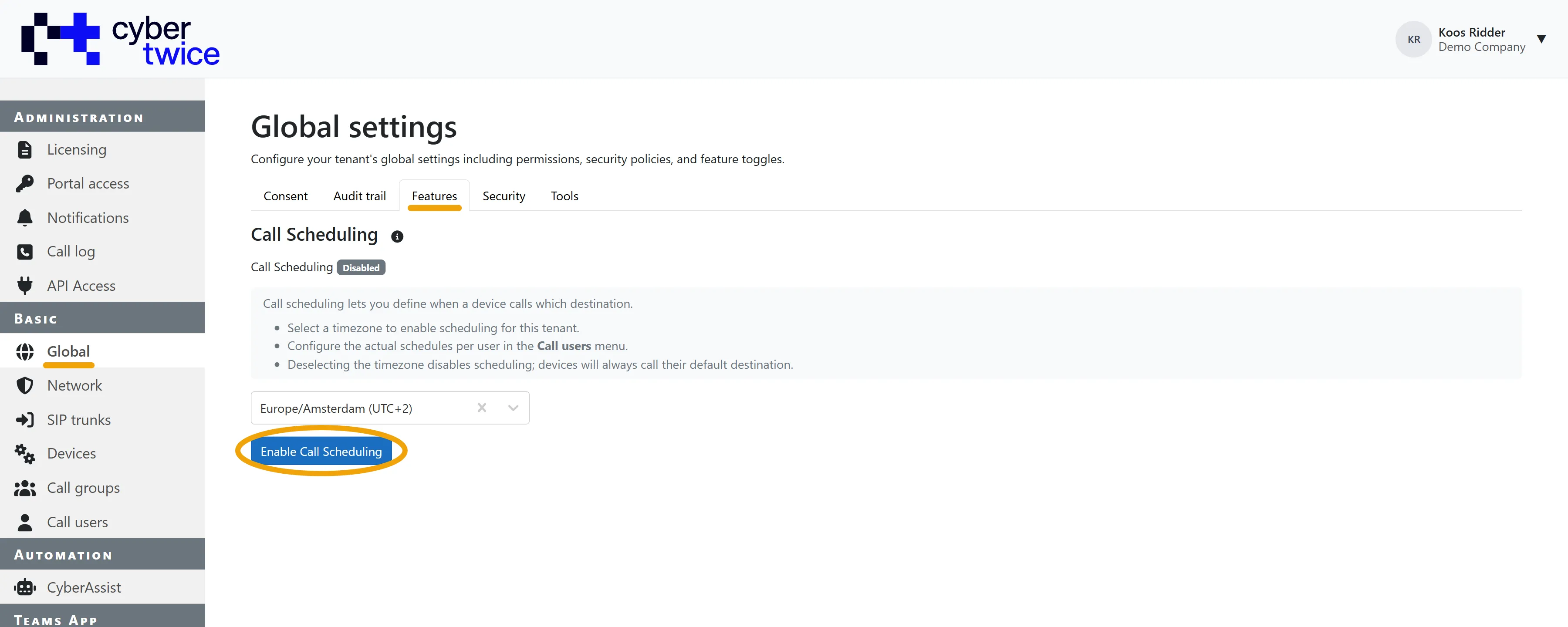
Task: Click the Administration section header
Action: coord(102,117)
